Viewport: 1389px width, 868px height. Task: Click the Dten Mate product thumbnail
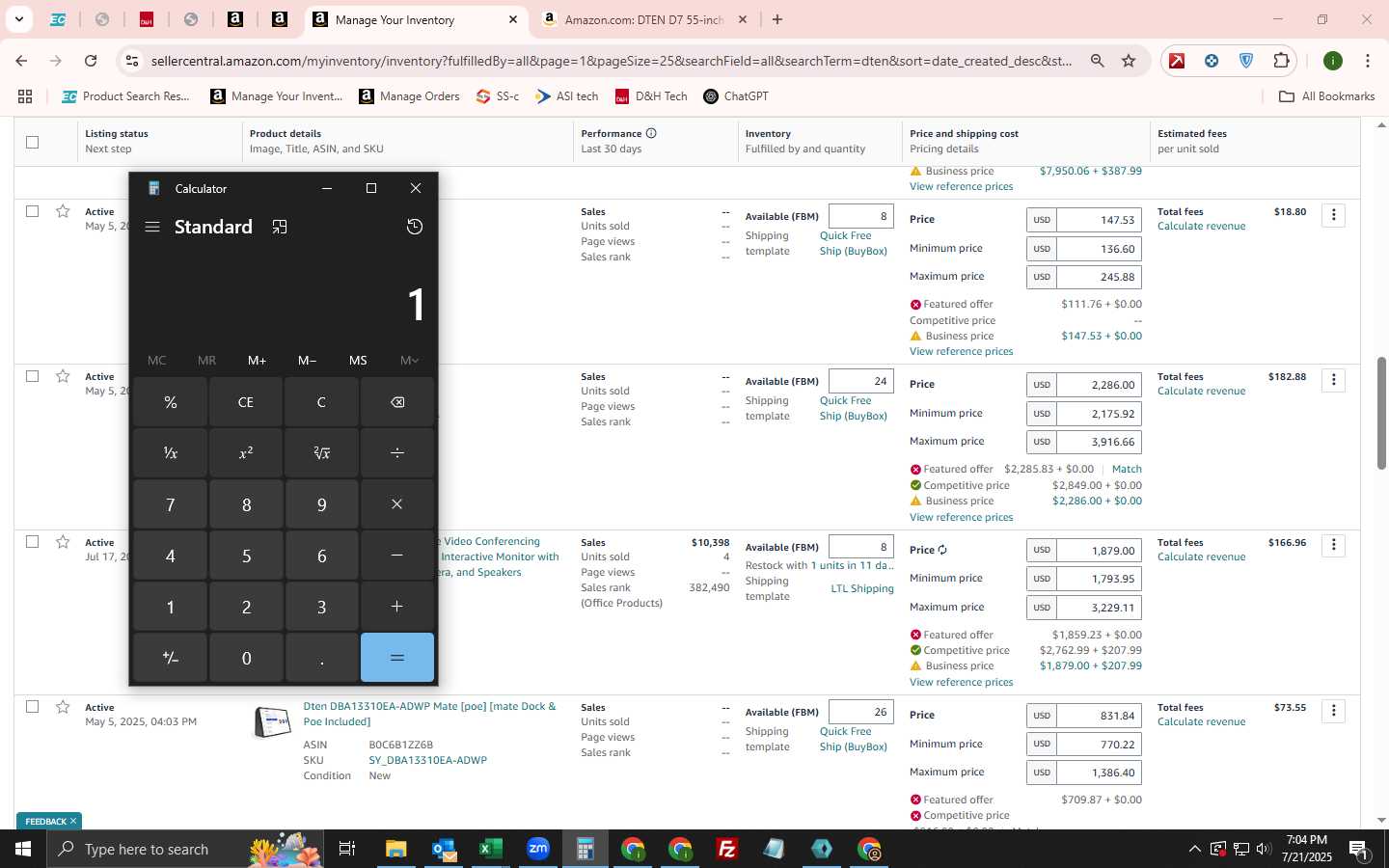[x=272, y=721]
